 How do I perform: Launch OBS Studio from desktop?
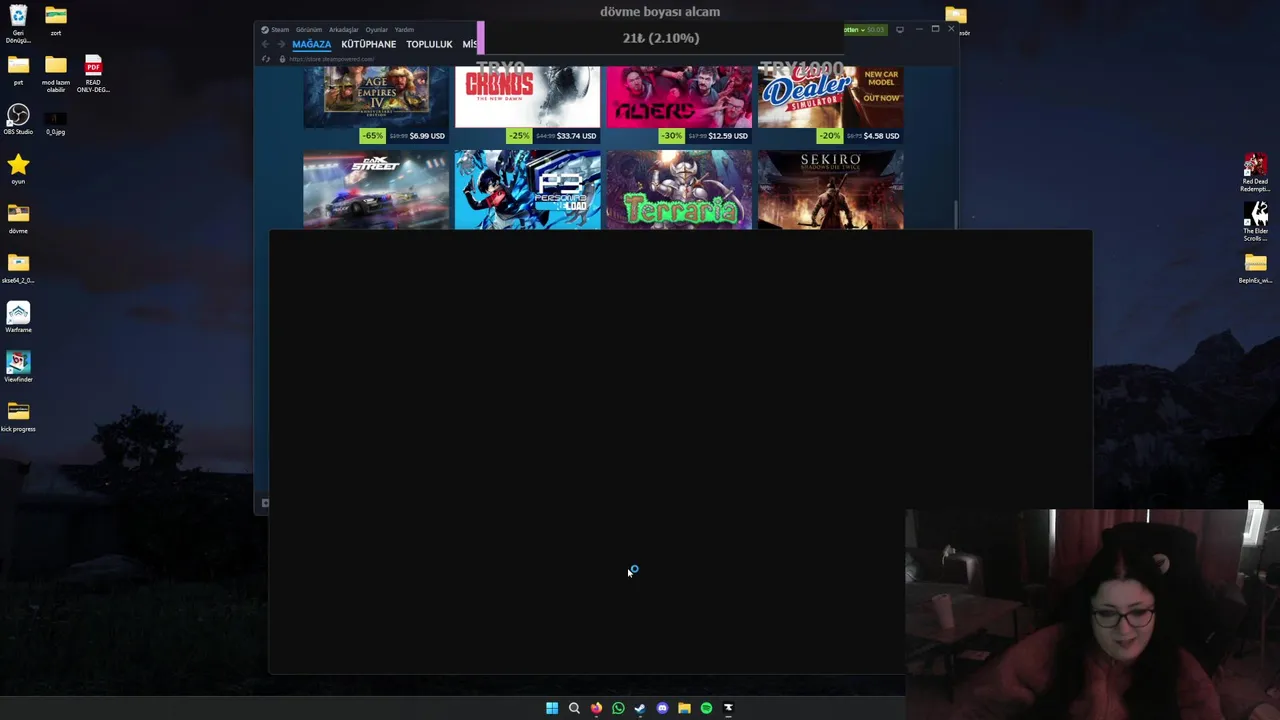point(18,120)
